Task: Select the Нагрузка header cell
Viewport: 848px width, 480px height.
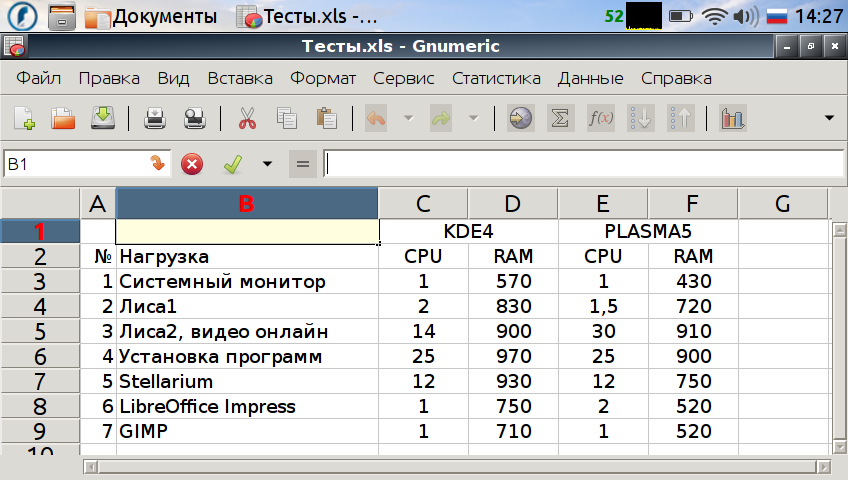Action: coord(247,256)
